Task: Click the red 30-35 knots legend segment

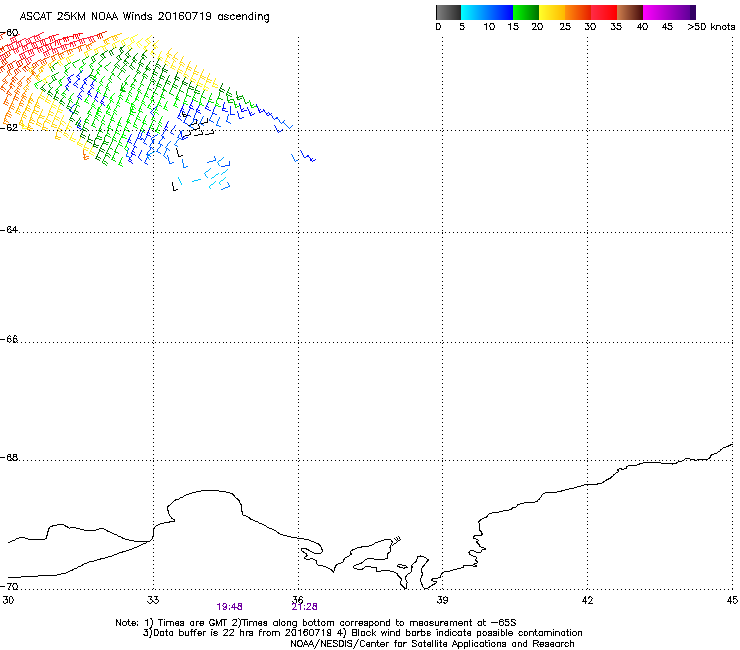Action: coord(604,12)
